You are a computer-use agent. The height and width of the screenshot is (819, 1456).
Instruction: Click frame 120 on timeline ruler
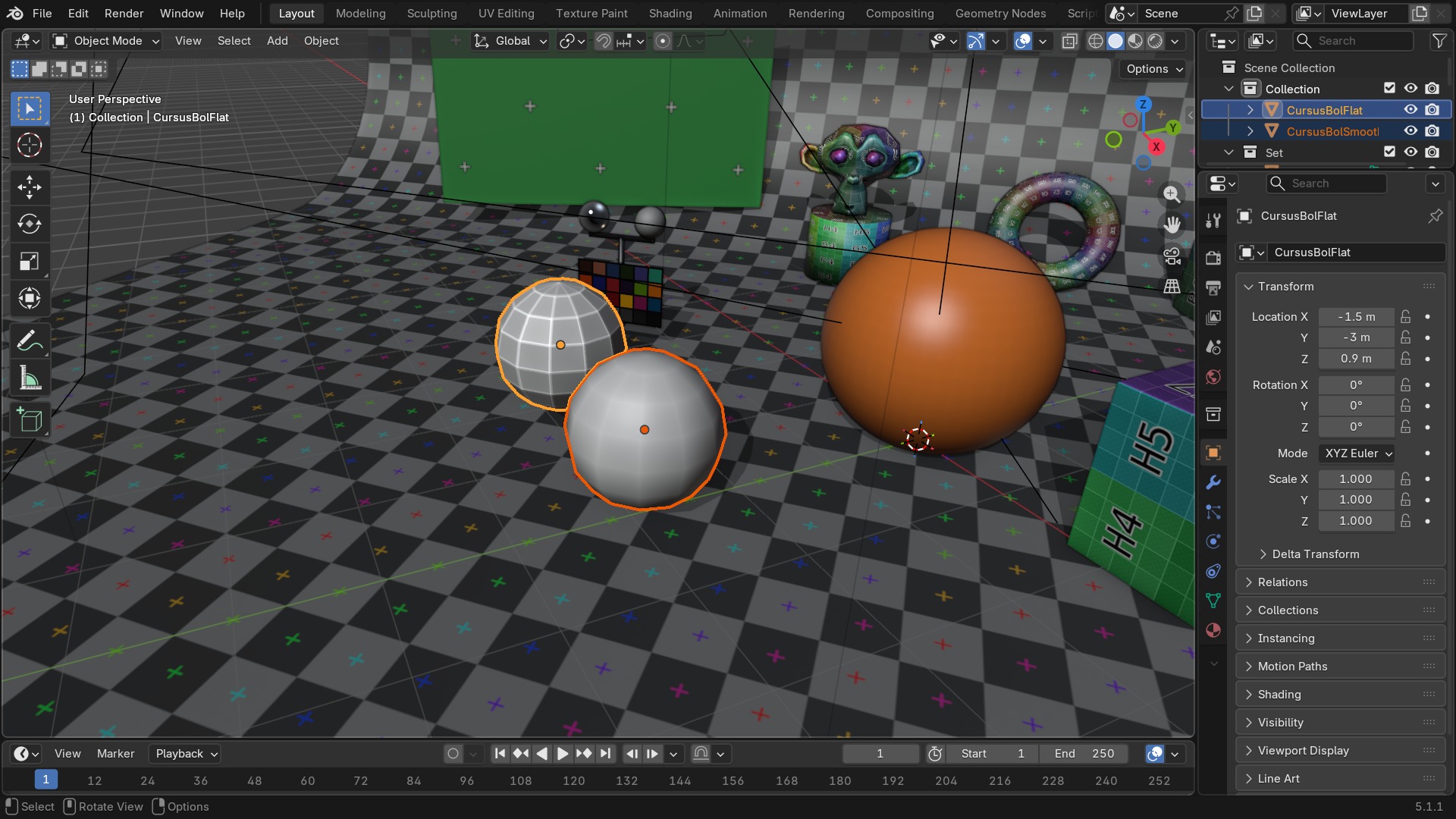574,781
